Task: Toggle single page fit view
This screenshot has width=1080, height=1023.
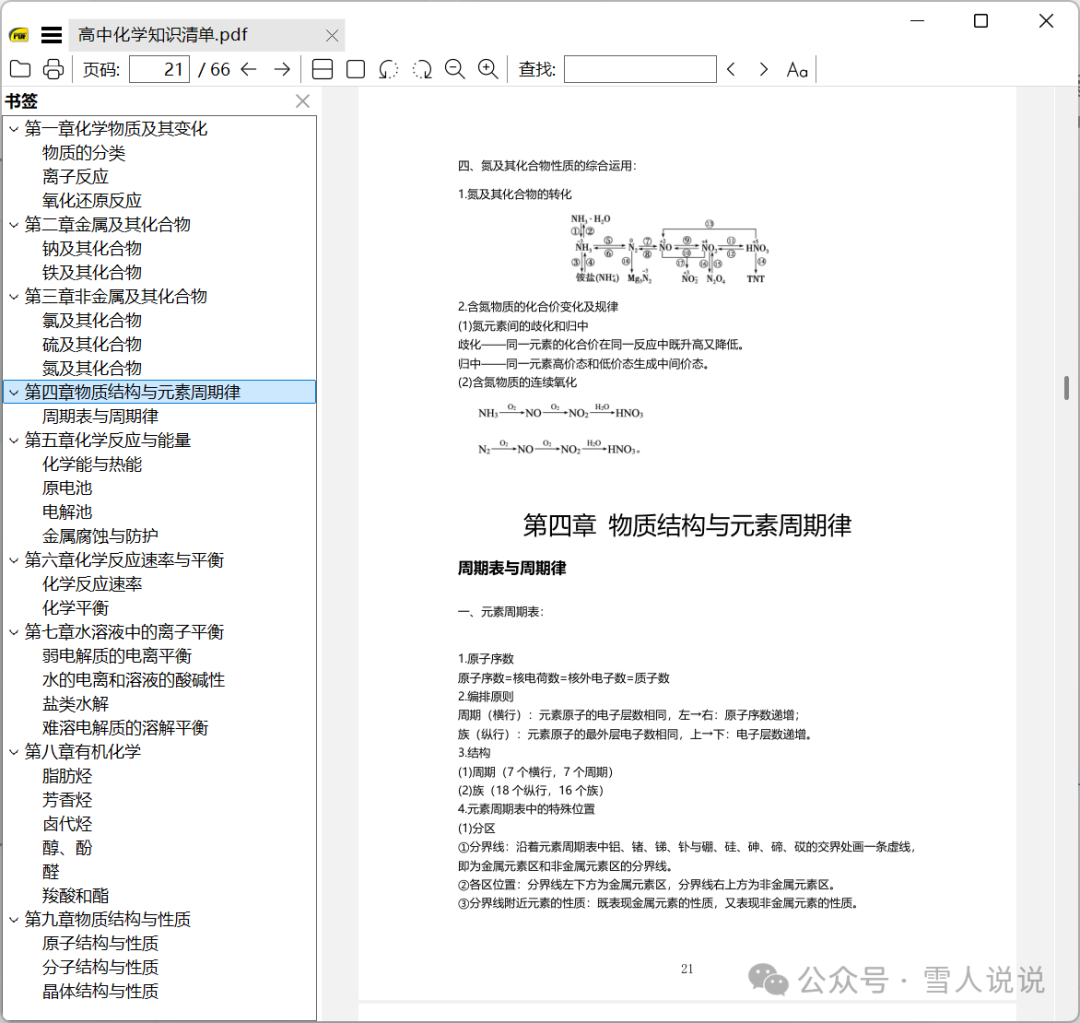Action: (x=355, y=69)
